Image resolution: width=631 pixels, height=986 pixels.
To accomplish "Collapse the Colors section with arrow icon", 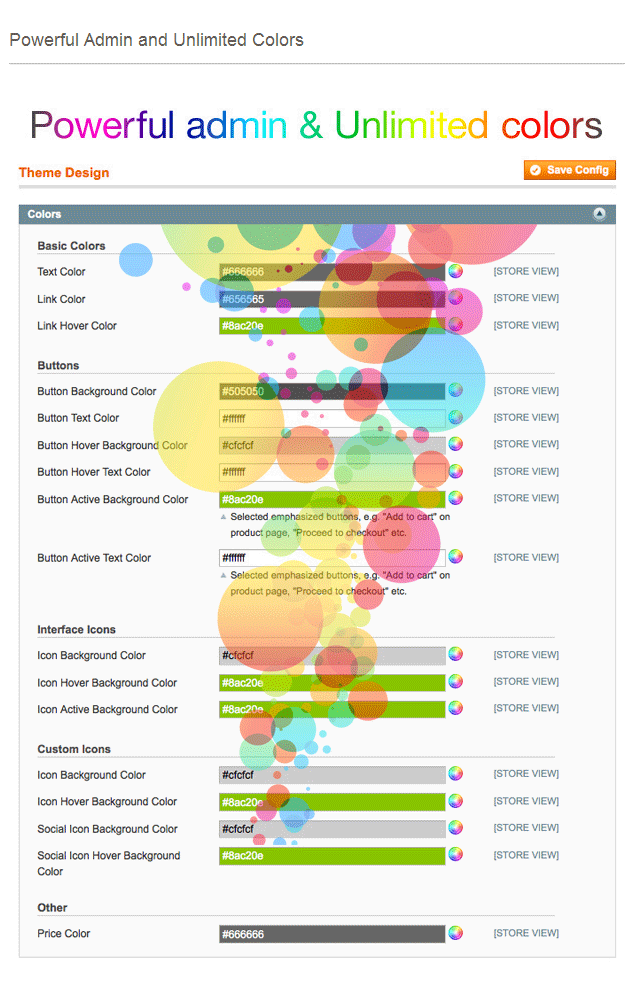I will click(599, 214).
